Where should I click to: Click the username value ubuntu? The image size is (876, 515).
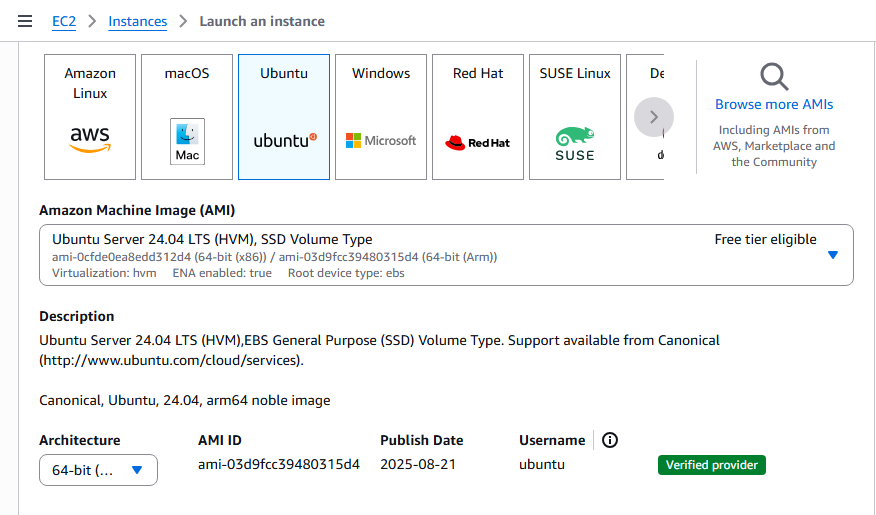(x=542, y=464)
